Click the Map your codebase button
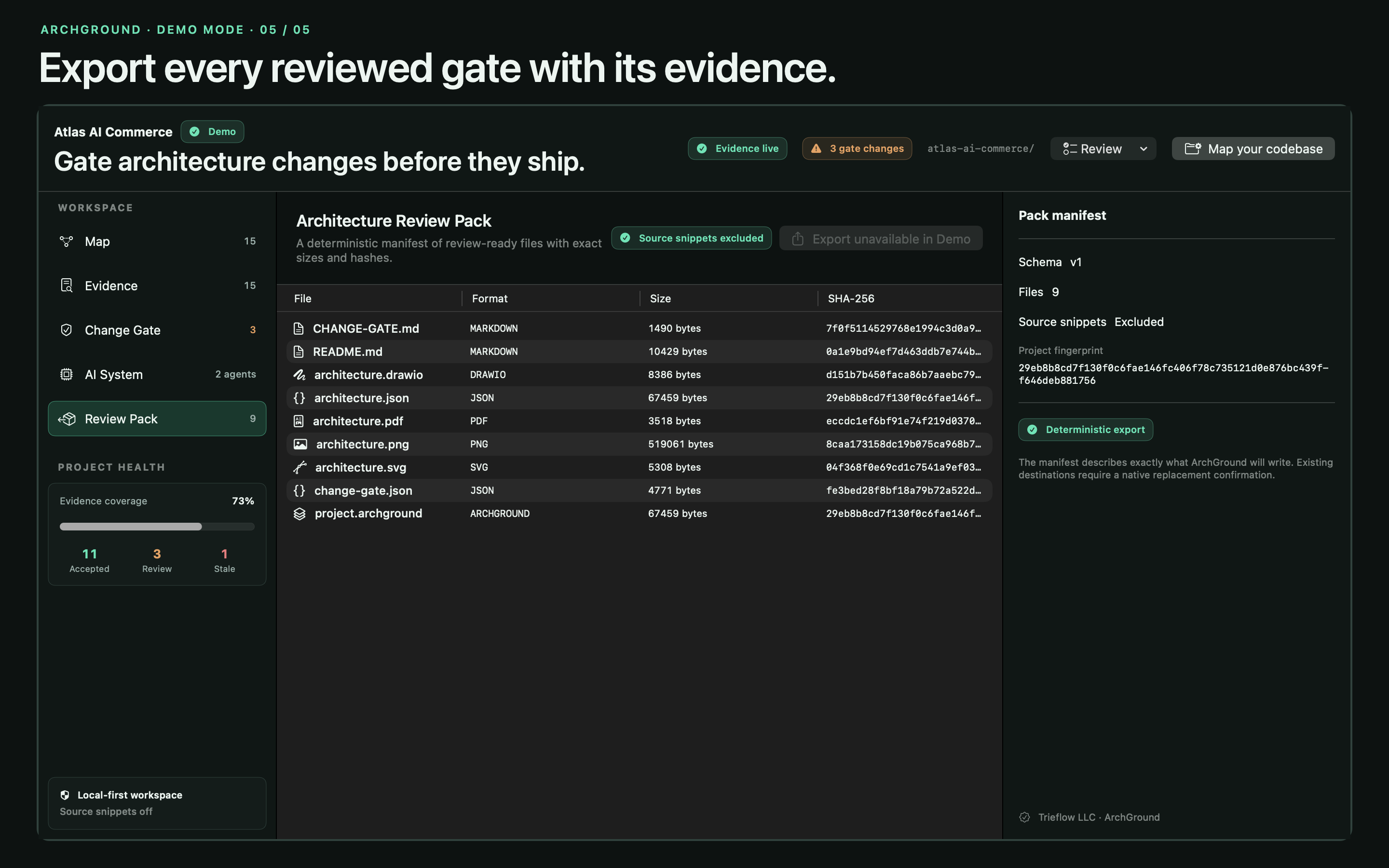This screenshot has width=1389, height=868. [x=1253, y=149]
